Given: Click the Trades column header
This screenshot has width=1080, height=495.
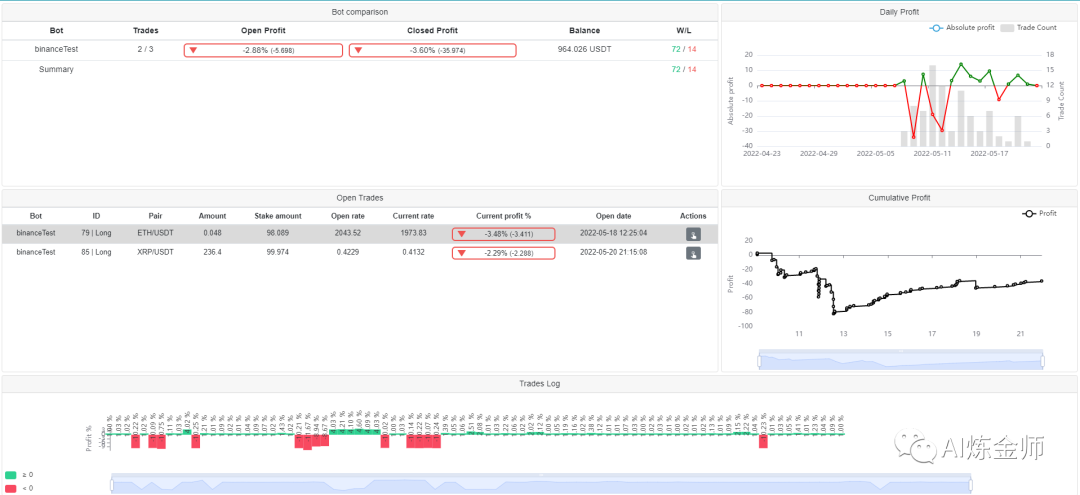Looking at the screenshot, I should pyautogui.click(x=145, y=30).
